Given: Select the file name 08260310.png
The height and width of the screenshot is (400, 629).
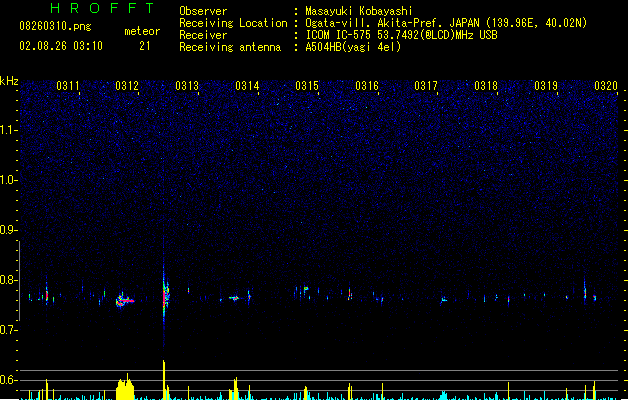Looking at the screenshot, I should [55, 26].
